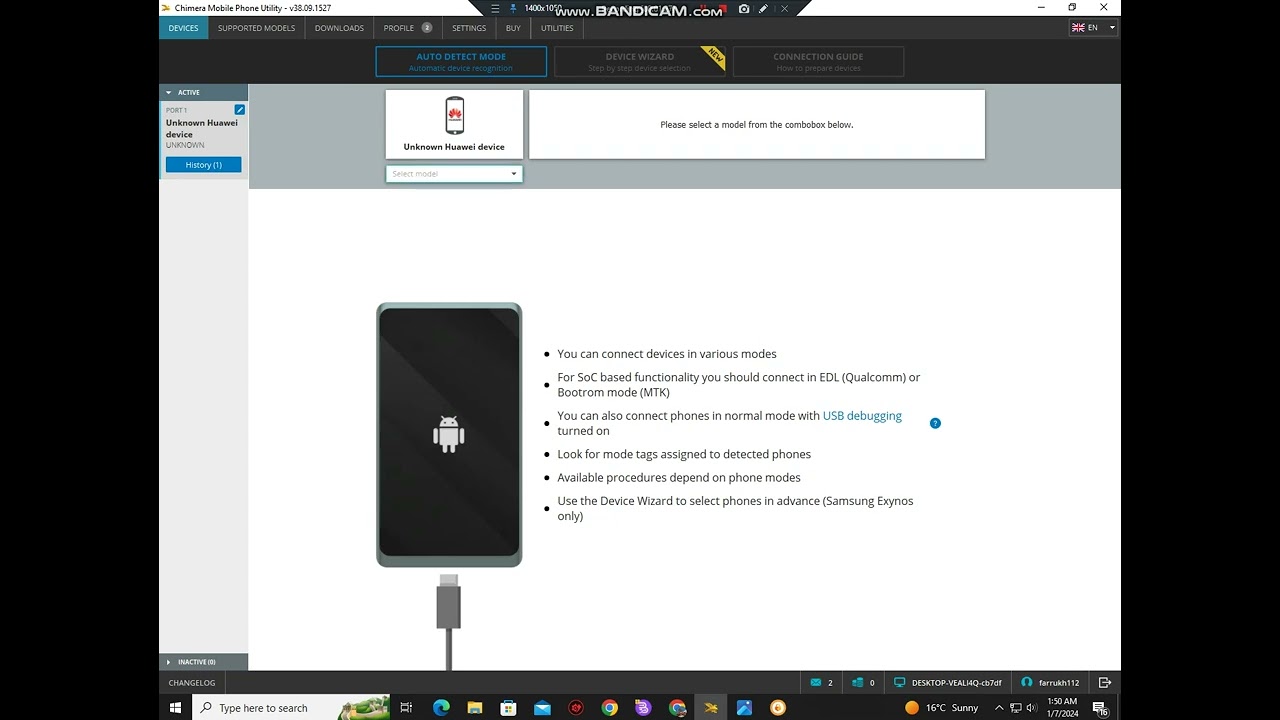The image size is (1280, 720).
Task: Click the edit pencil icon on Port 1
Action: point(240,109)
